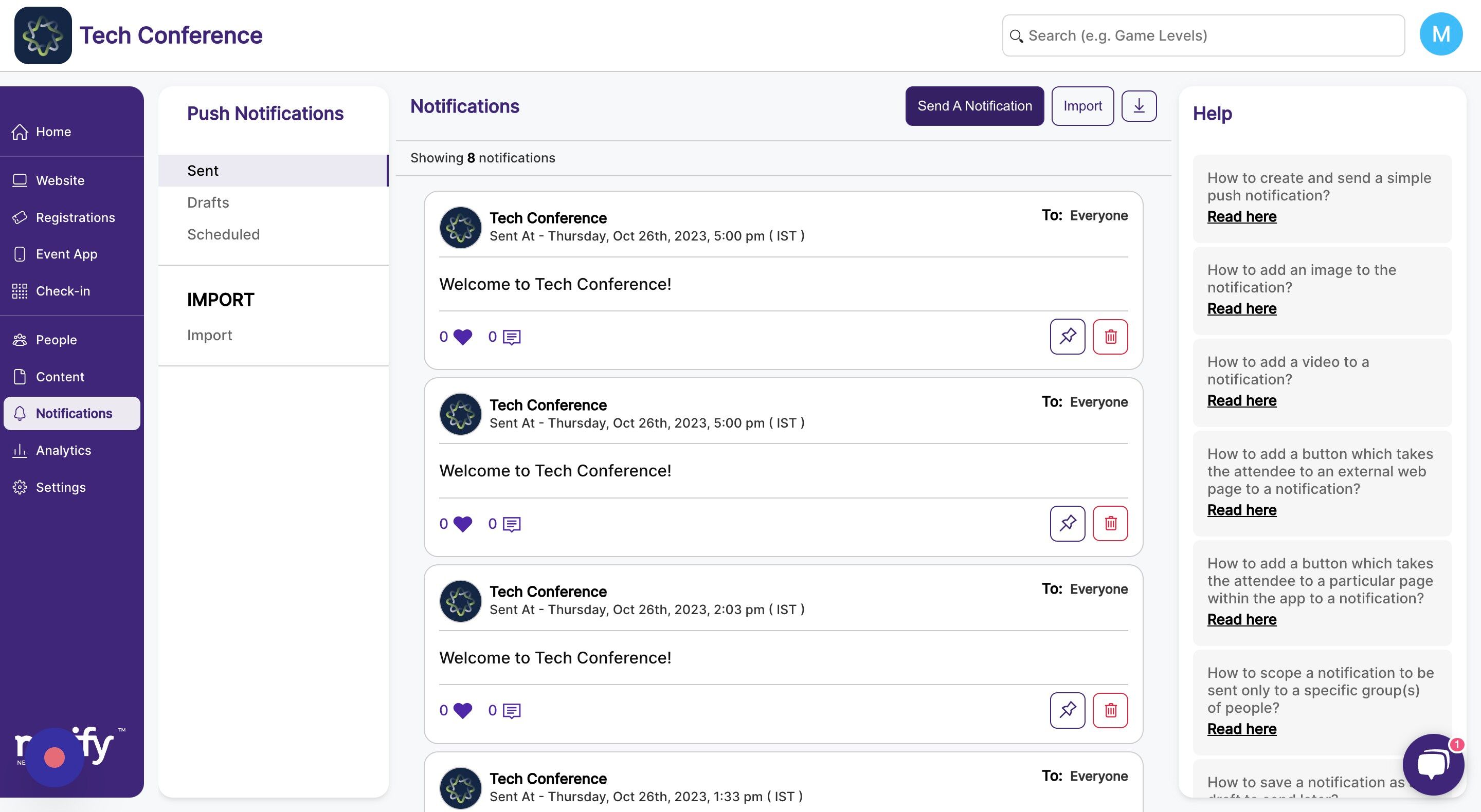Pin the 2:03 pm notification
This screenshot has height=812, width=1481.
tap(1067, 710)
